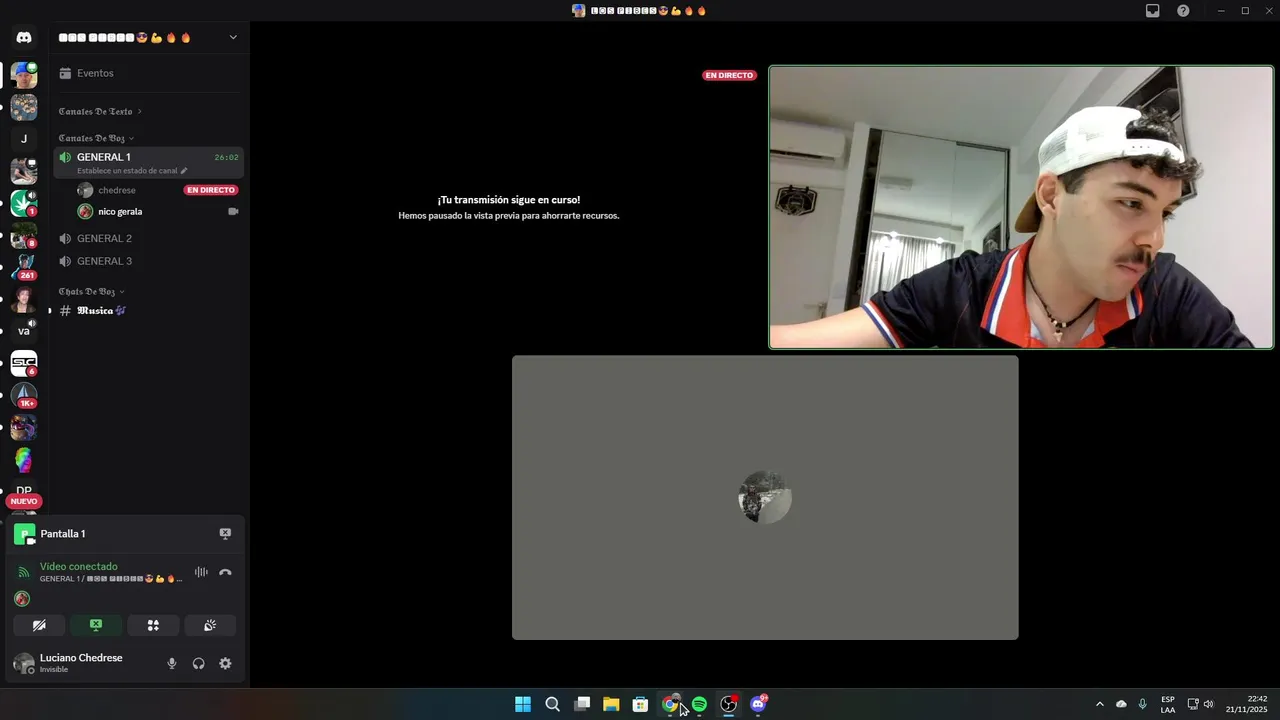This screenshot has height=720, width=1280.
Task: Open the green leaf server icon
Action: (24, 203)
